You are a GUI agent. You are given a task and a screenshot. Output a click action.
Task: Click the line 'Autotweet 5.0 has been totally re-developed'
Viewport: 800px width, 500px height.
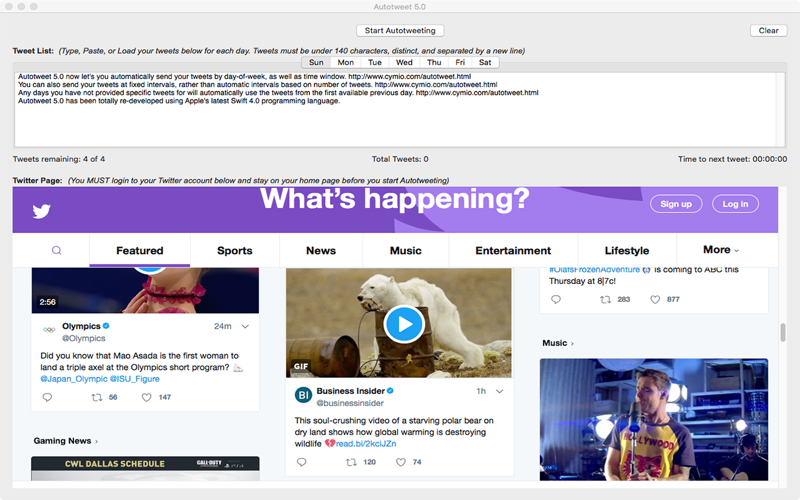point(179,101)
